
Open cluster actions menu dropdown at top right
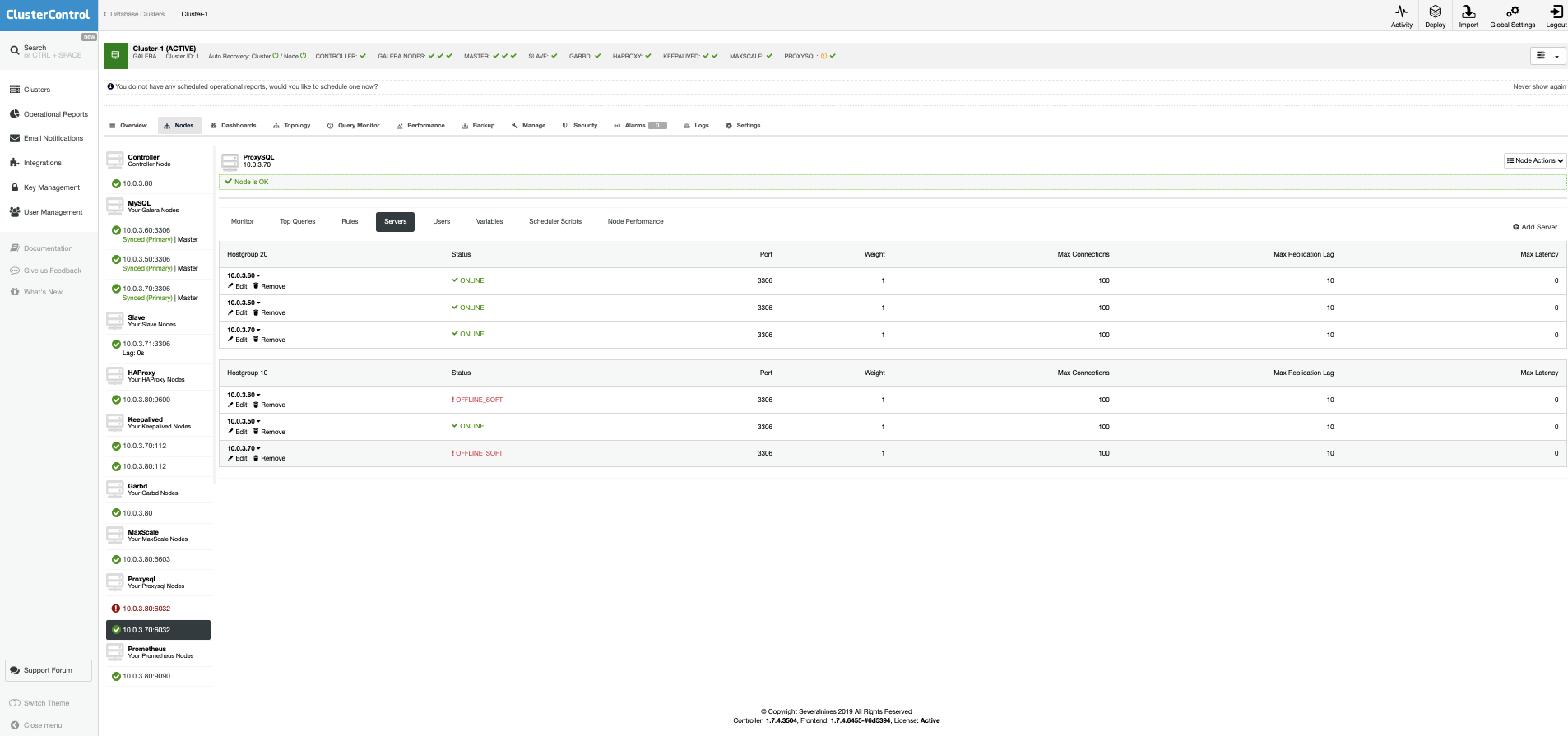[x=1548, y=56]
